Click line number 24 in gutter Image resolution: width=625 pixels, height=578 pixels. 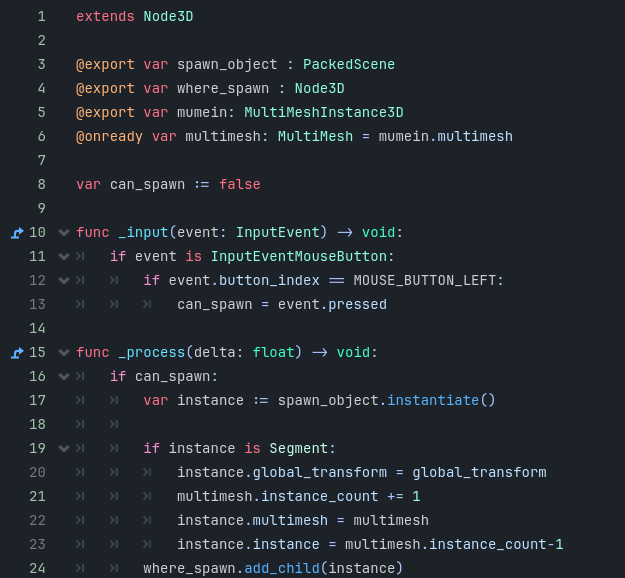tap(37, 568)
